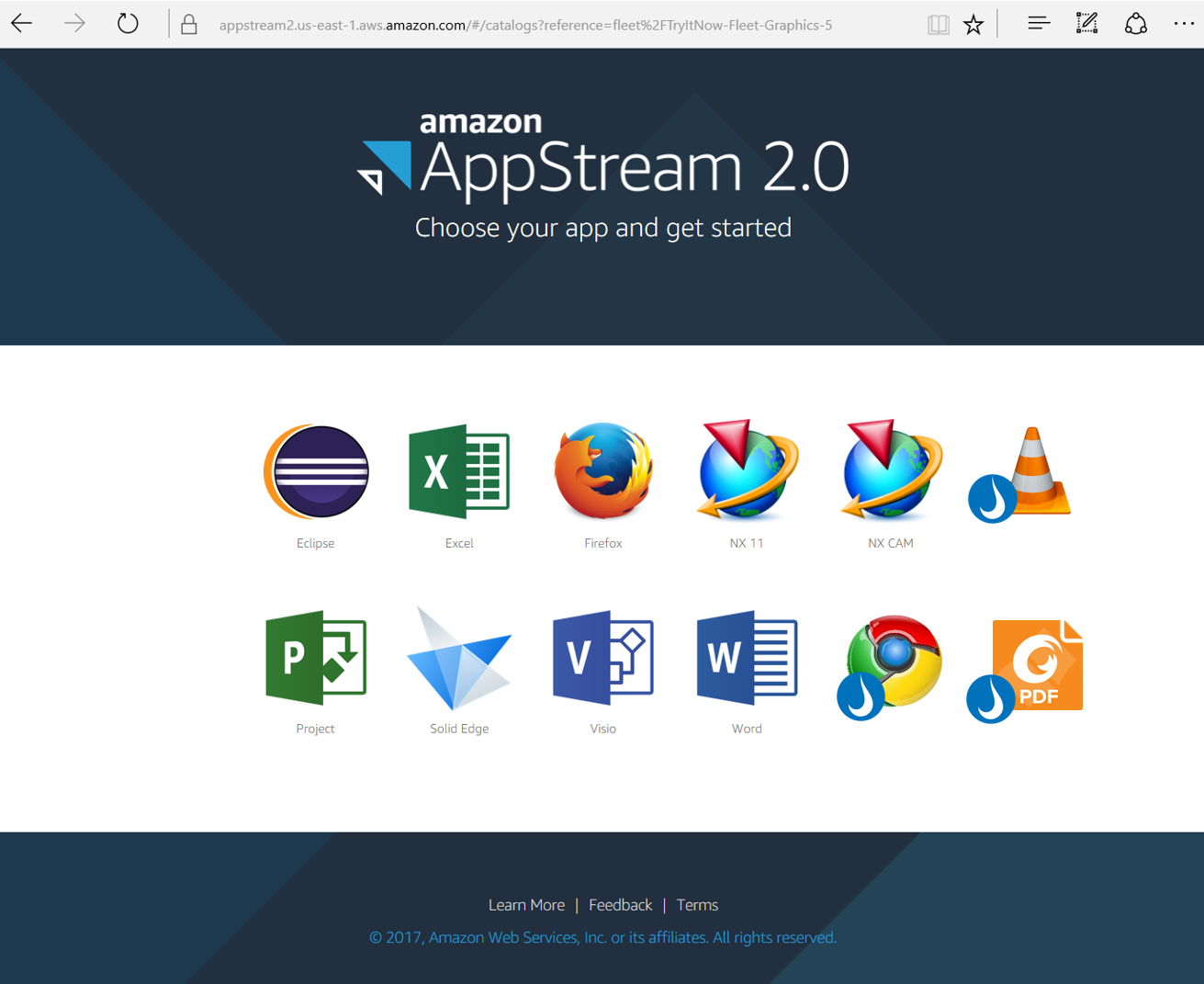This screenshot has height=984, width=1204.
Task: Click the 'Choose your app and get started' heading
Action: coord(602,228)
